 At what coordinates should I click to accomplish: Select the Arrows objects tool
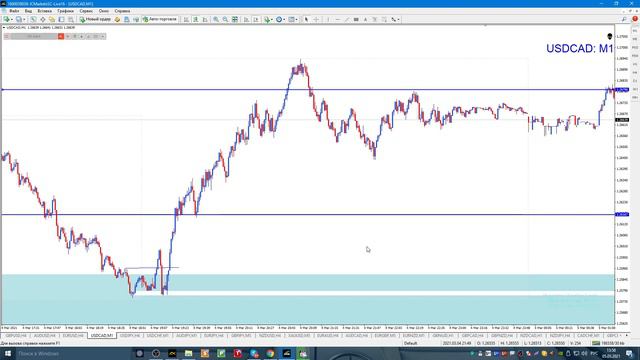pos(393,19)
